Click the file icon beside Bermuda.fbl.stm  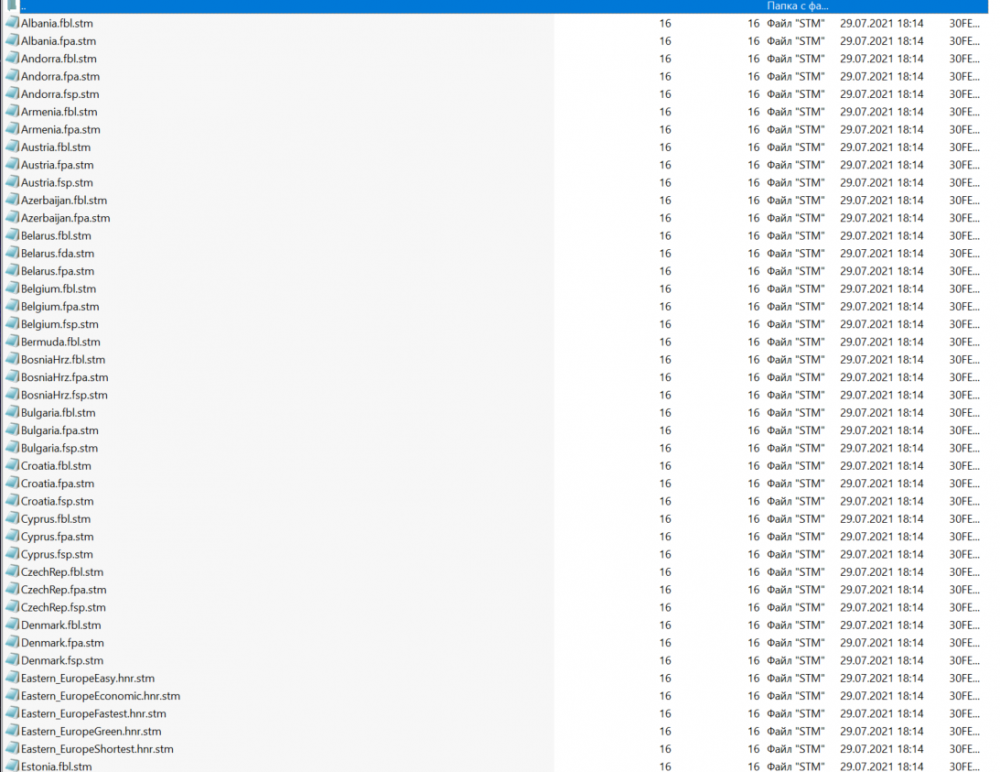tap(12, 342)
